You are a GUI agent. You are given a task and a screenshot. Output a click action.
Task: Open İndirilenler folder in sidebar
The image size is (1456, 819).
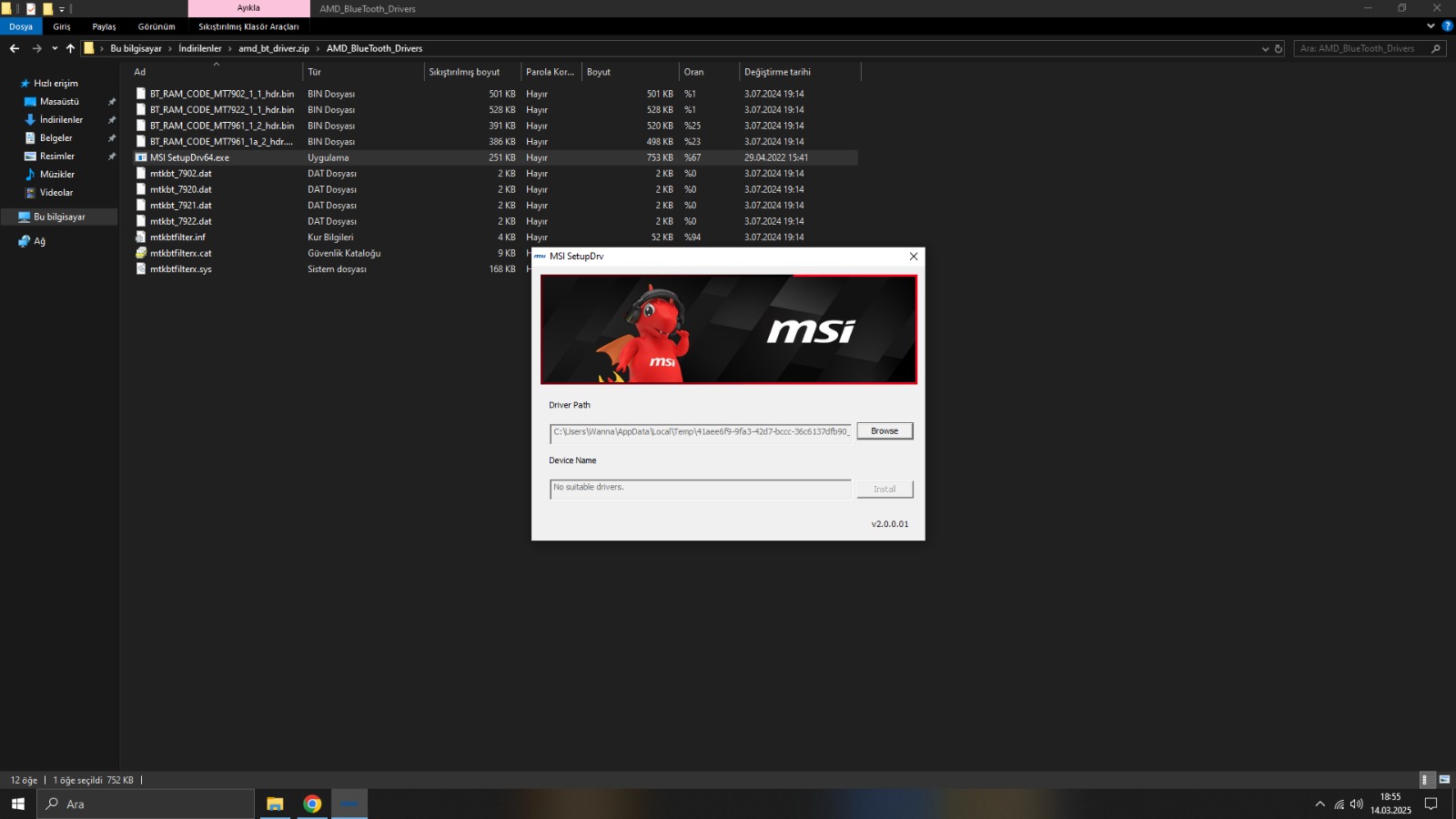click(x=61, y=119)
